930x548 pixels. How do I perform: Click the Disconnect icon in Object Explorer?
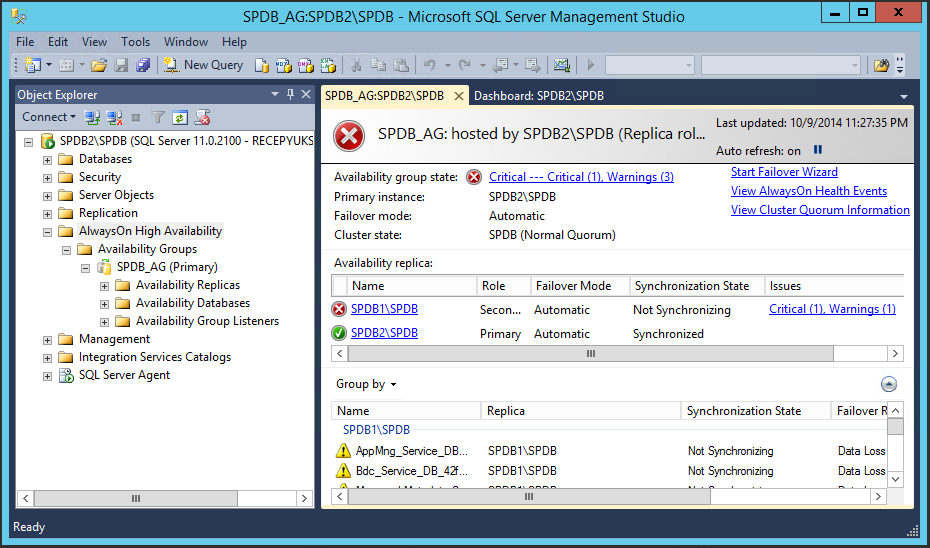pyautogui.click(x=114, y=117)
